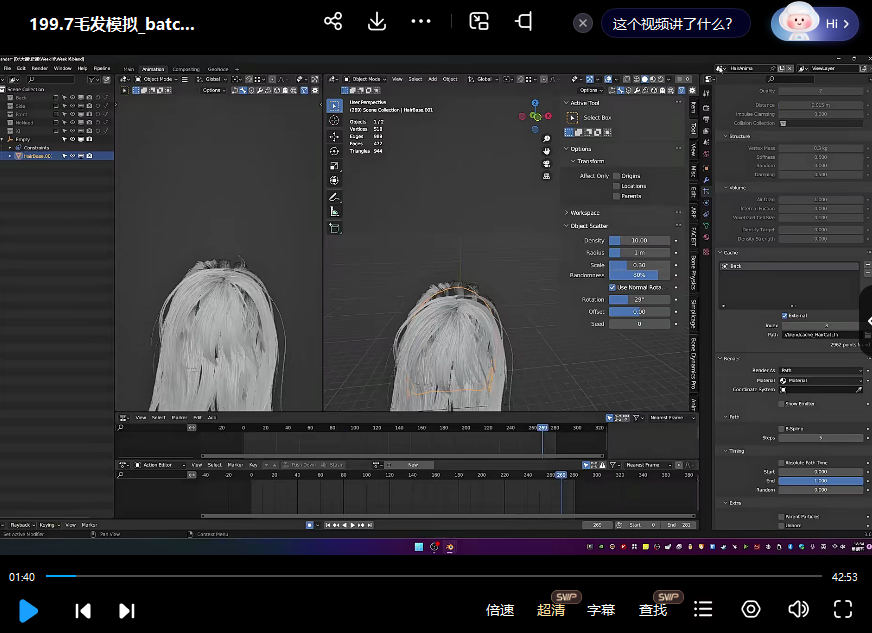Select the Move tool in viewport toolbar
Screen dimensions: 872x633
[334, 135]
